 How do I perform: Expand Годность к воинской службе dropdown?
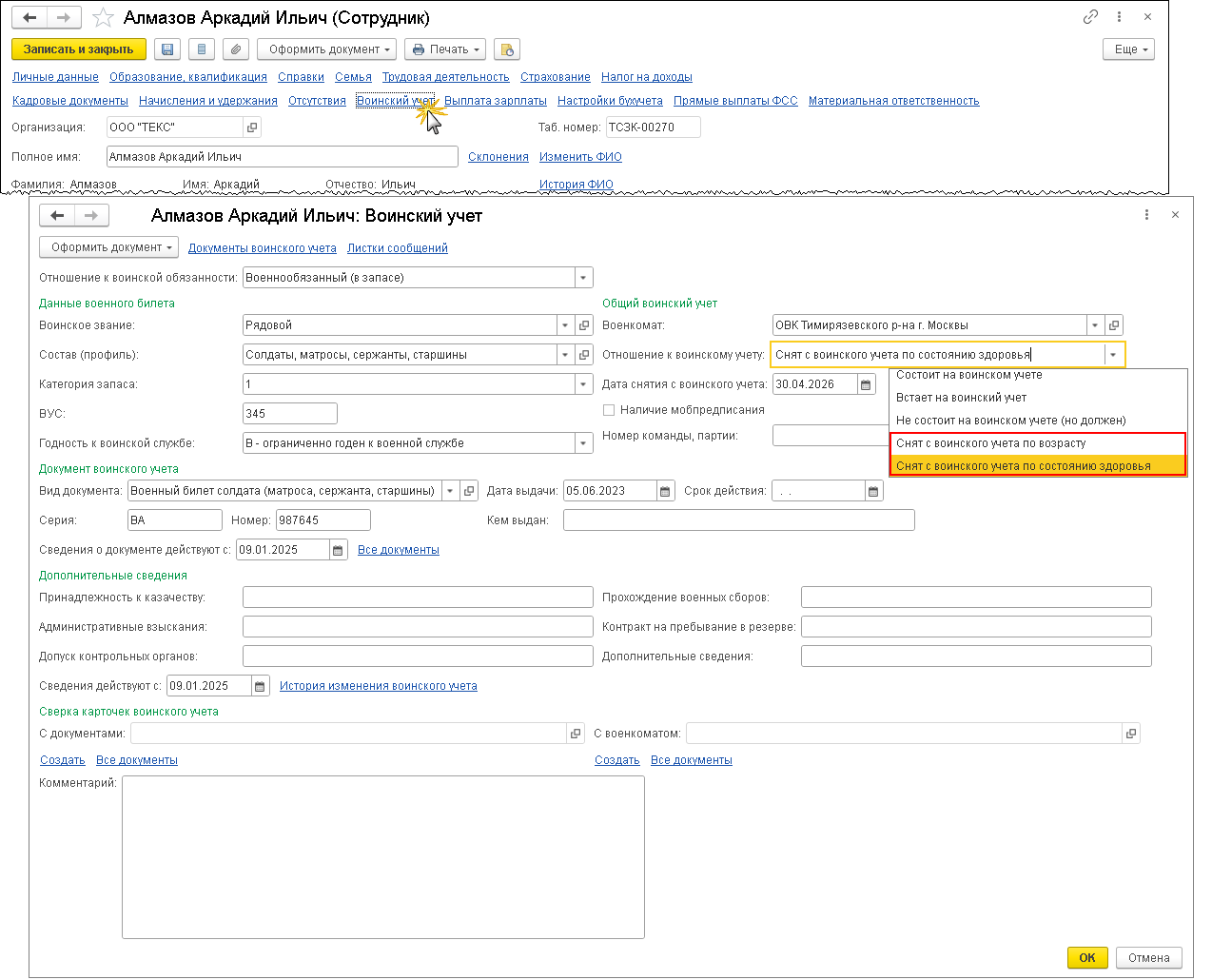pyautogui.click(x=582, y=443)
